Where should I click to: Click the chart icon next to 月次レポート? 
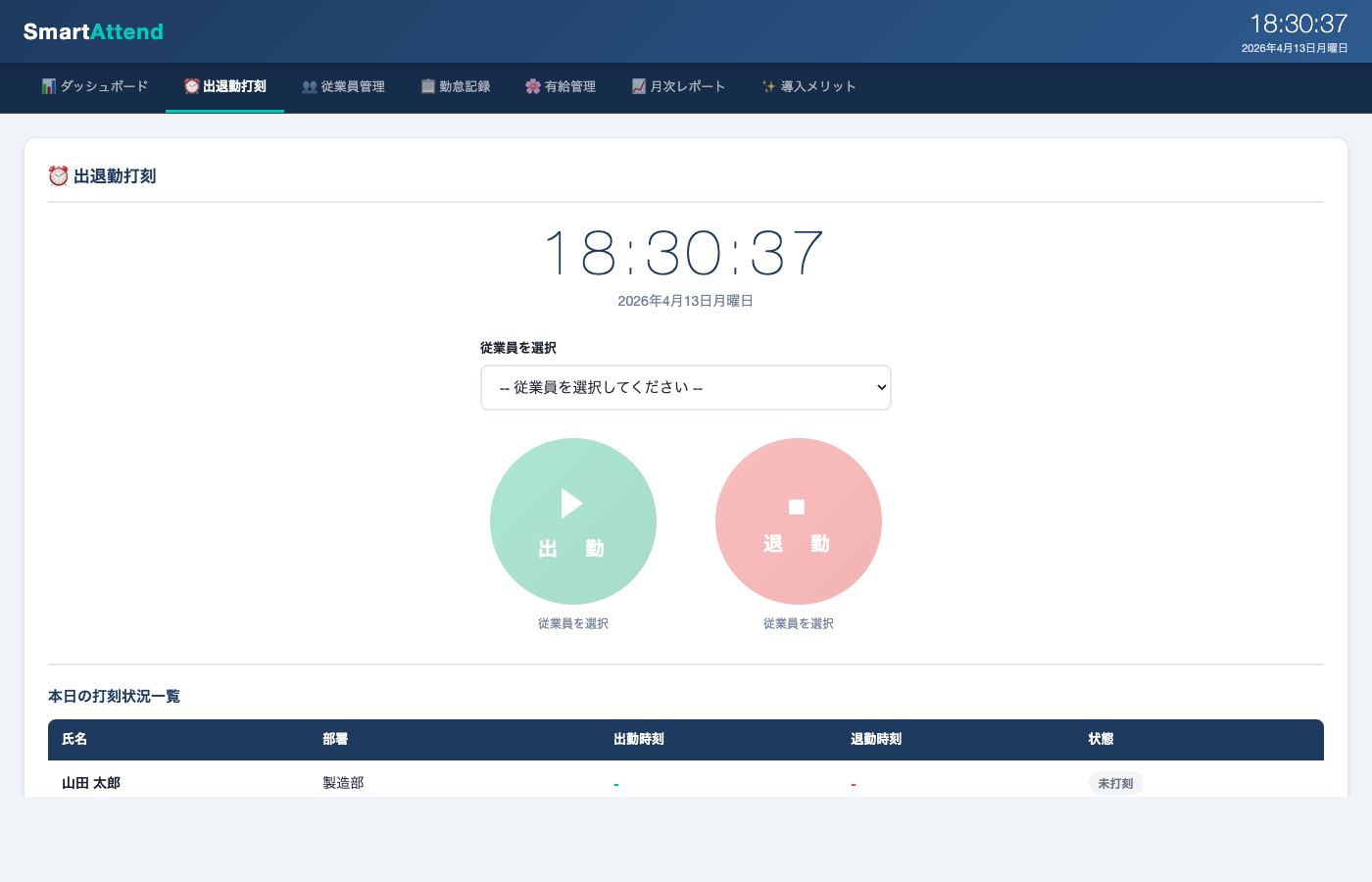point(639,86)
